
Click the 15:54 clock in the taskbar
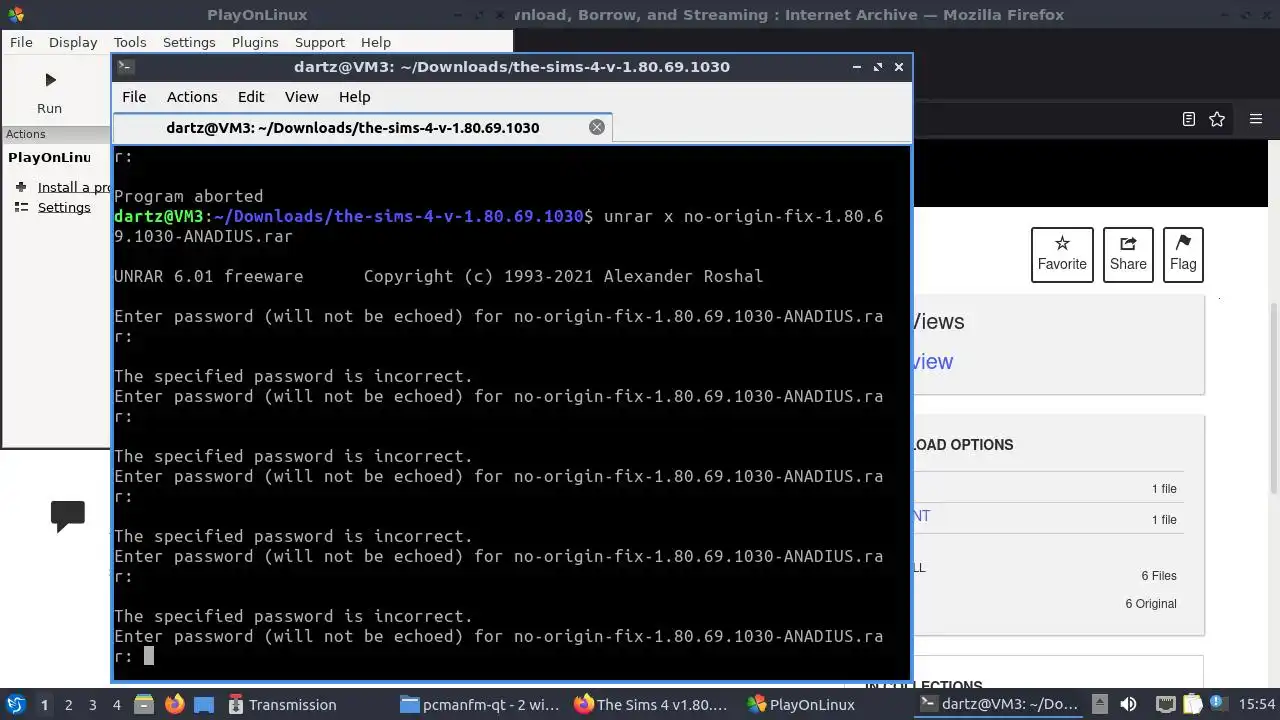click(1257, 705)
